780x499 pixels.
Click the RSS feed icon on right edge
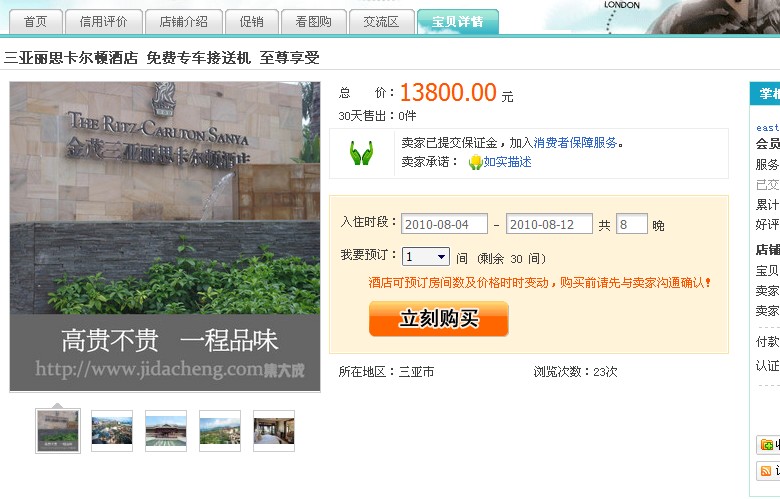(x=767, y=471)
